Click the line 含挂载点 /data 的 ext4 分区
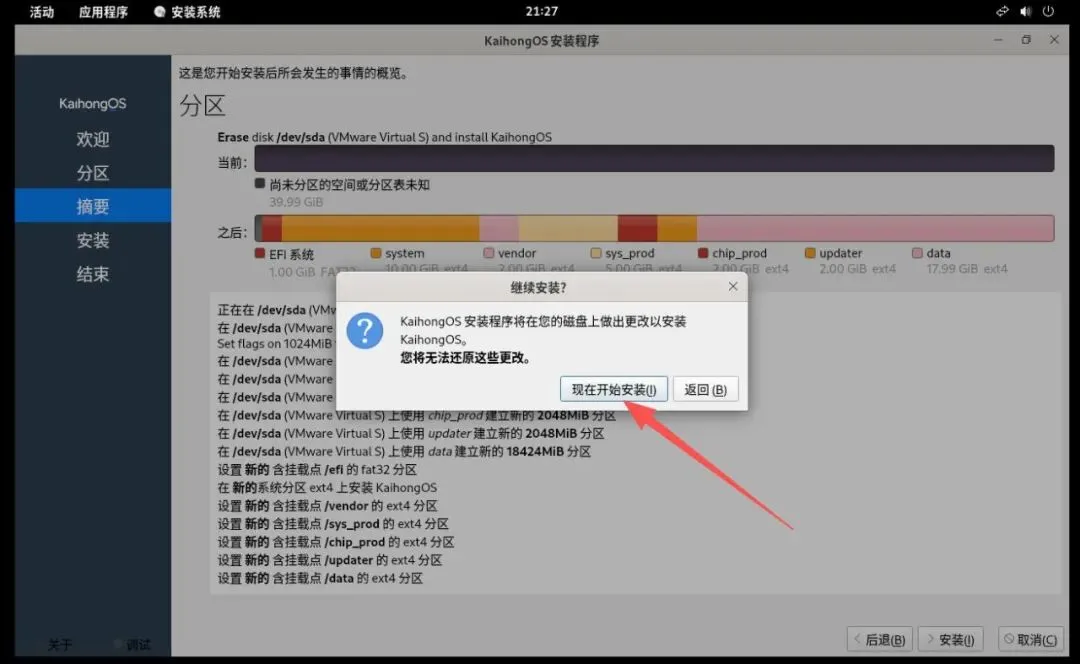 tap(320, 578)
